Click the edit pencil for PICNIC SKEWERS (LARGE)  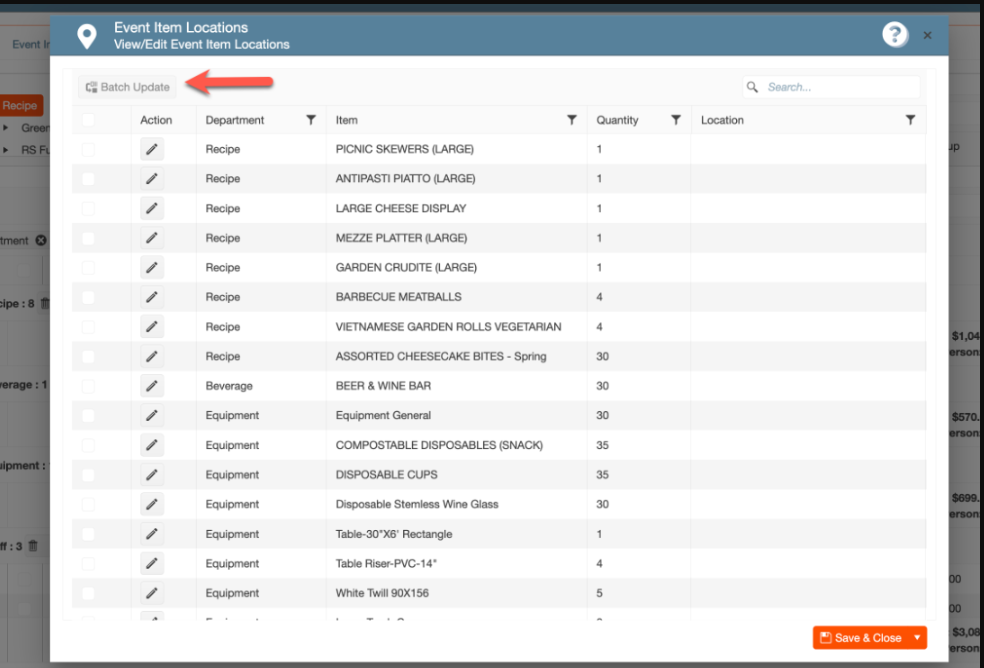pyautogui.click(x=152, y=149)
